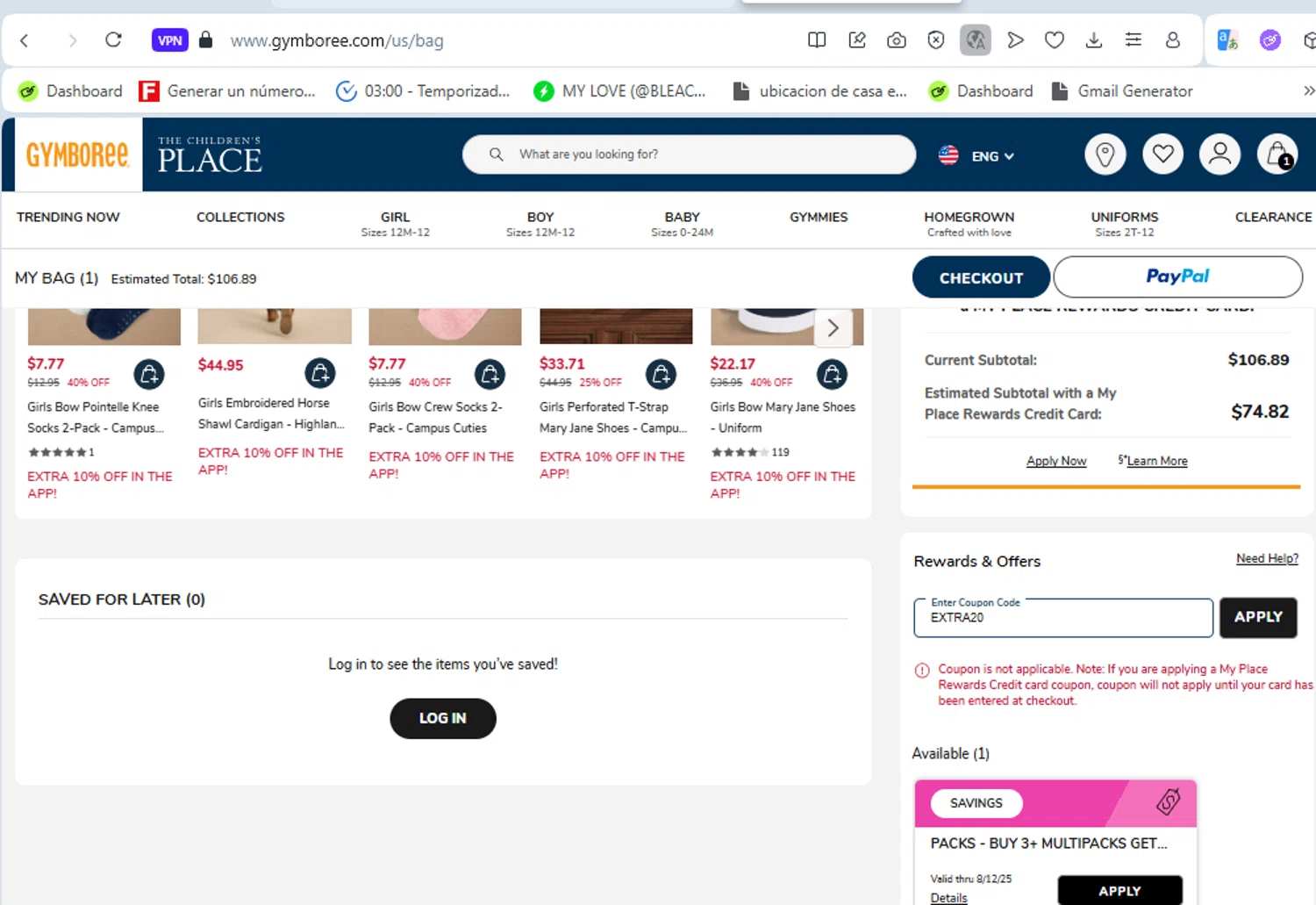Show more bookmarks chevron
Viewport: 1316px width, 905px height.
coord(1308,91)
